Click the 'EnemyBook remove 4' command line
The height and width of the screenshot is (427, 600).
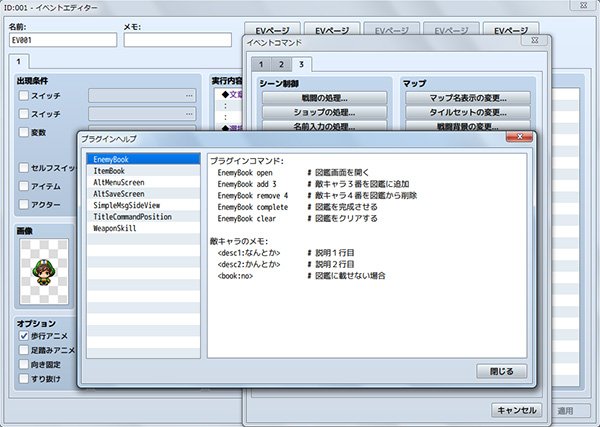tap(253, 196)
